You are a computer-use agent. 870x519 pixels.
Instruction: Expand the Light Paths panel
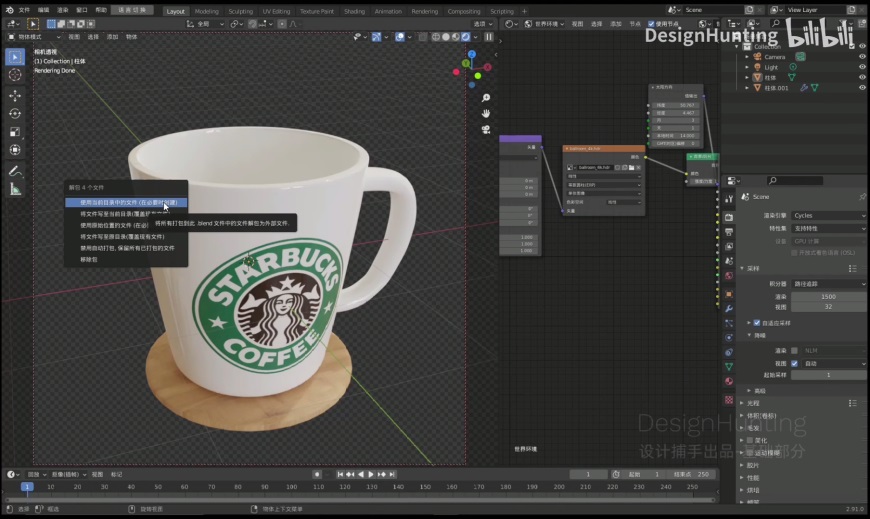point(742,404)
